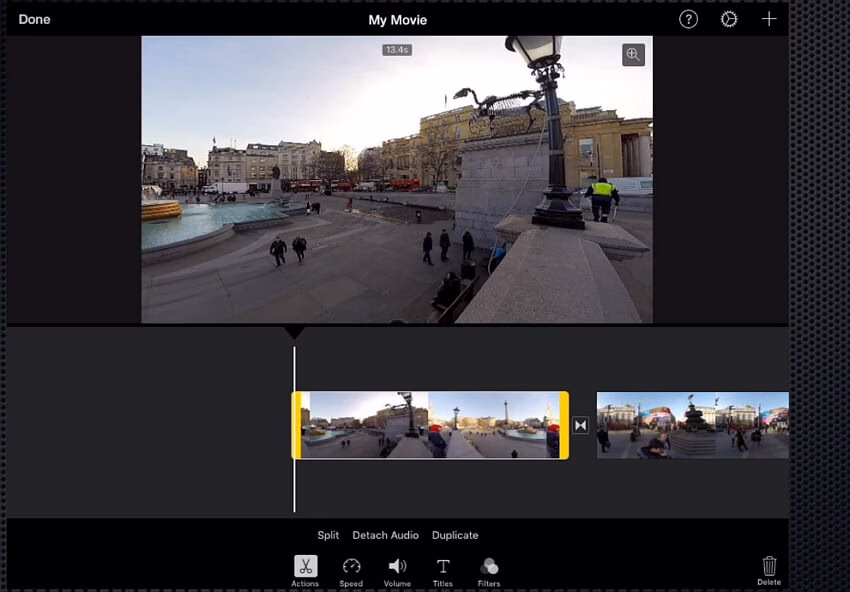Tap the video preview viewer

coord(397,179)
